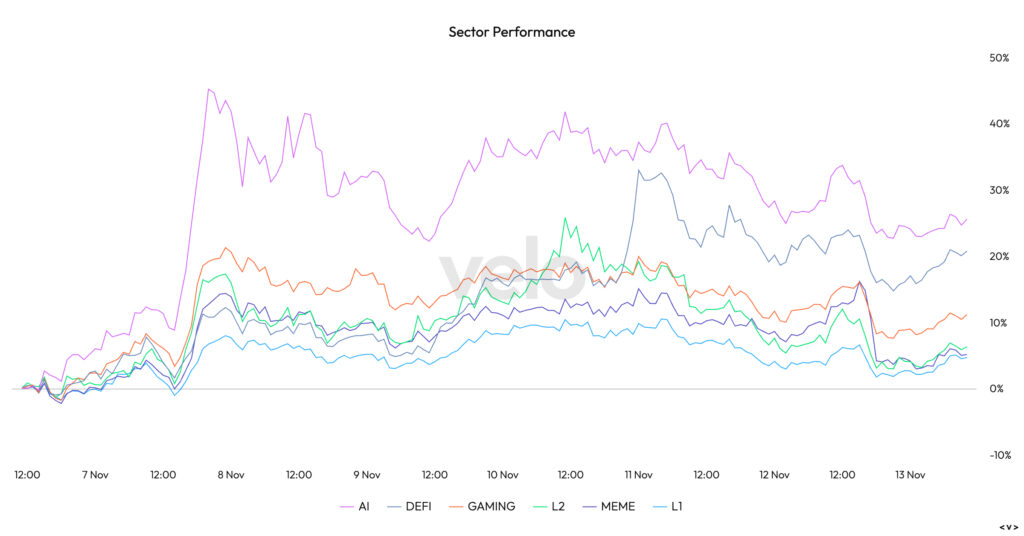Click the velo watermark logo
The height and width of the screenshot is (536, 1024).
coord(512,269)
